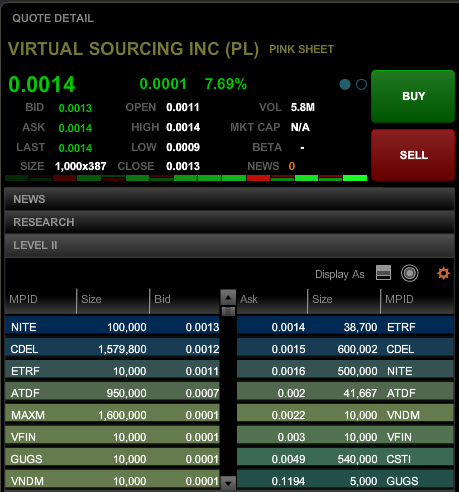Image resolution: width=459 pixels, height=492 pixels.
Task: Switch to table display view icon
Action: 383,273
